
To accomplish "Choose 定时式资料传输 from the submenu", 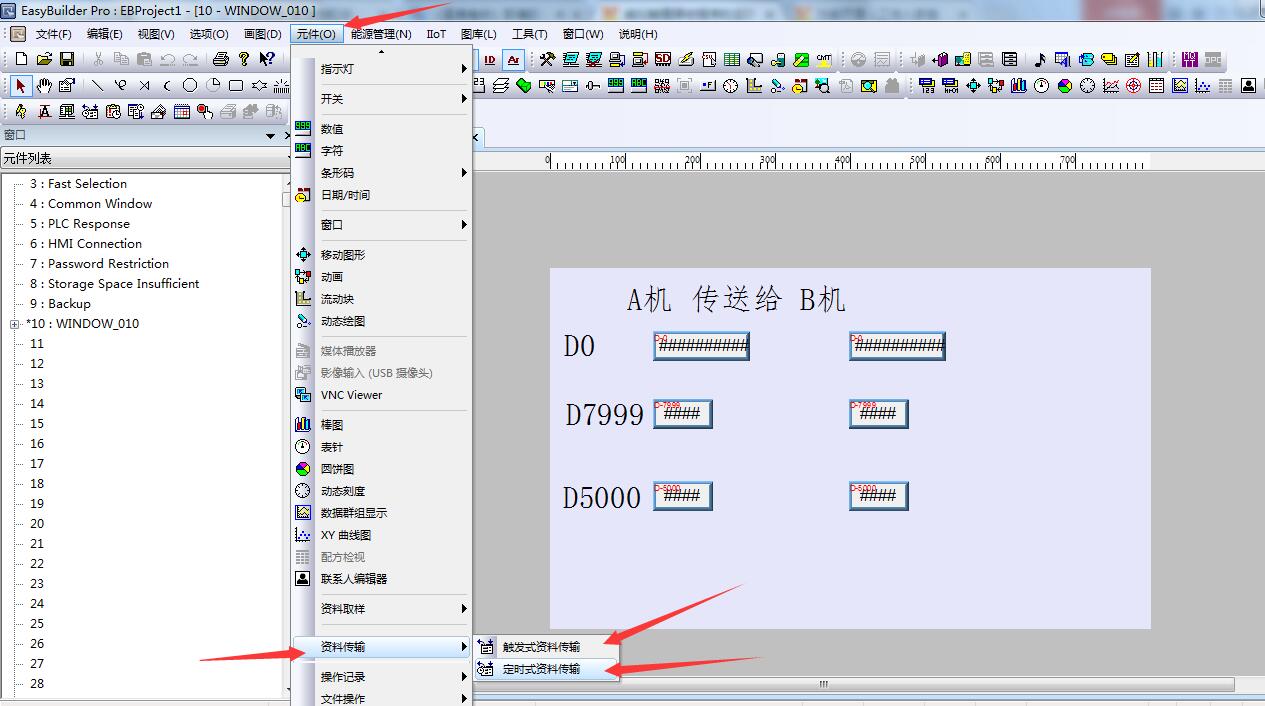I will click(x=541, y=669).
